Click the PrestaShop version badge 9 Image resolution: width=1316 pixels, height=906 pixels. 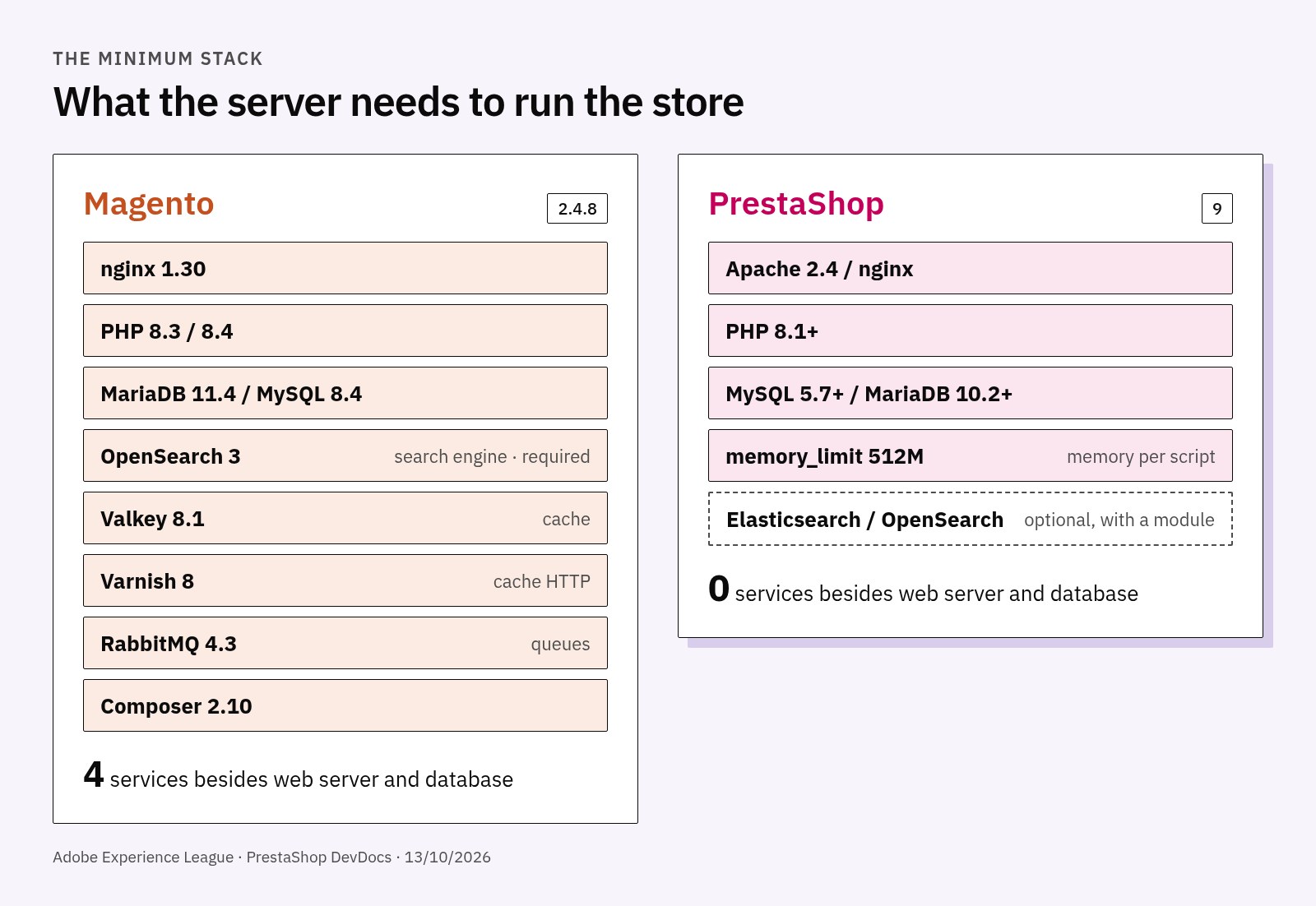[x=1217, y=209]
